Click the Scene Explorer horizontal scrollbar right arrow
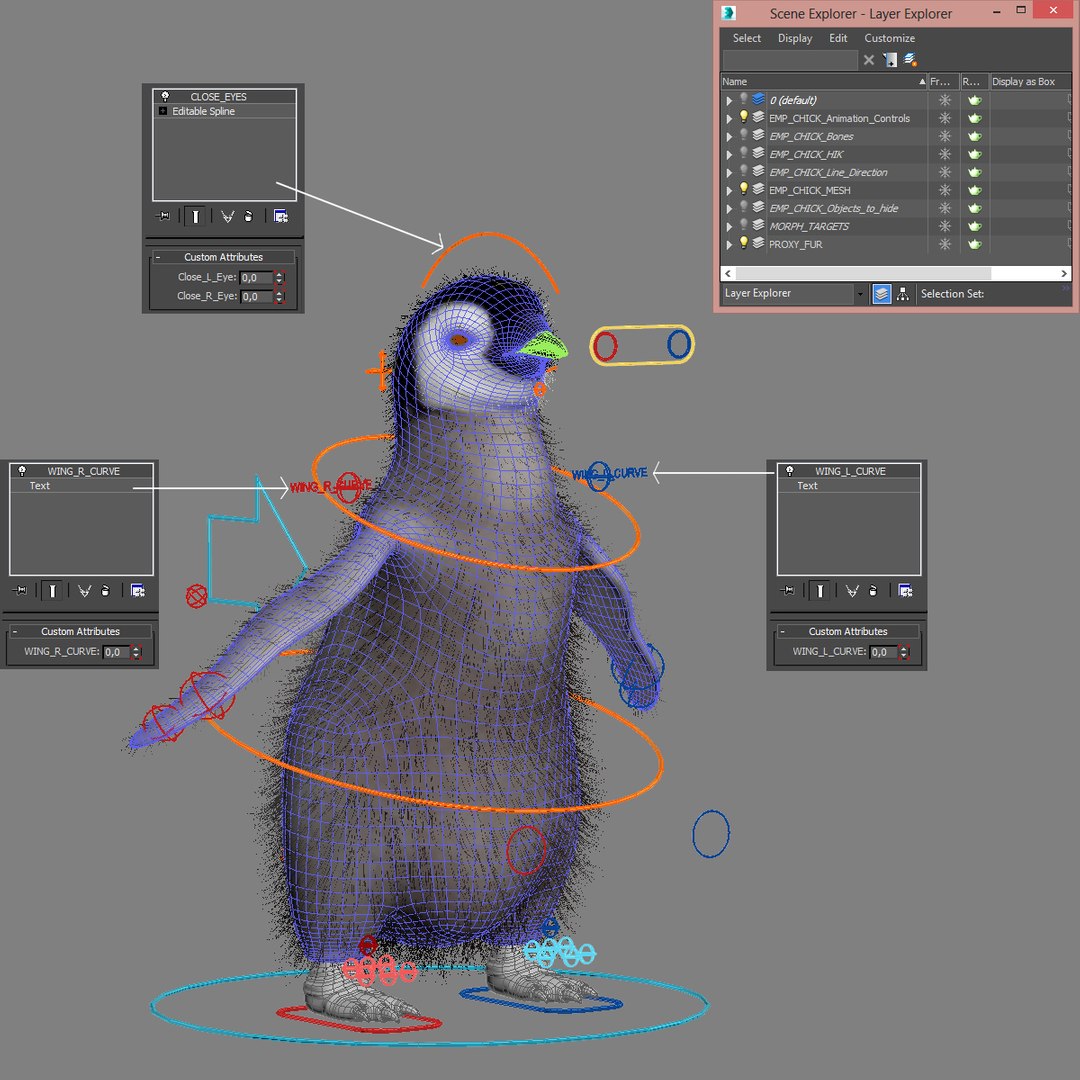 click(1064, 273)
